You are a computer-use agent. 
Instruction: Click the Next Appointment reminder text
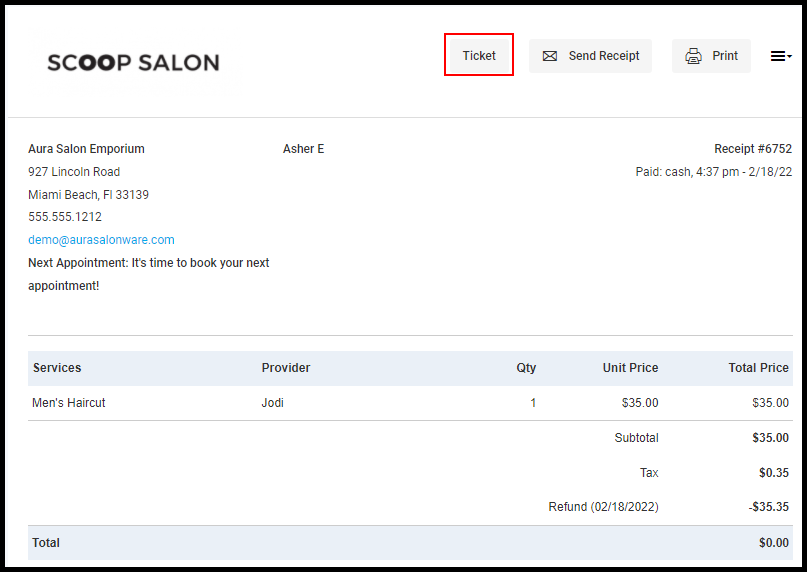149,274
